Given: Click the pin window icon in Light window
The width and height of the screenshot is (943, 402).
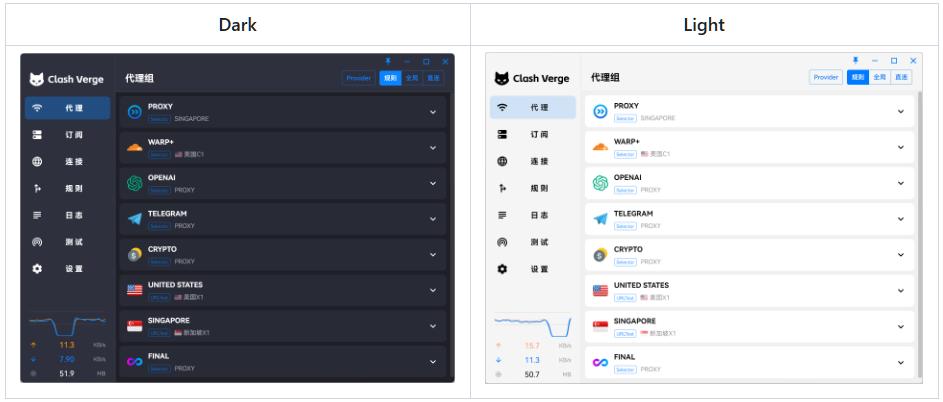Looking at the screenshot, I should pyautogui.click(x=856, y=61).
